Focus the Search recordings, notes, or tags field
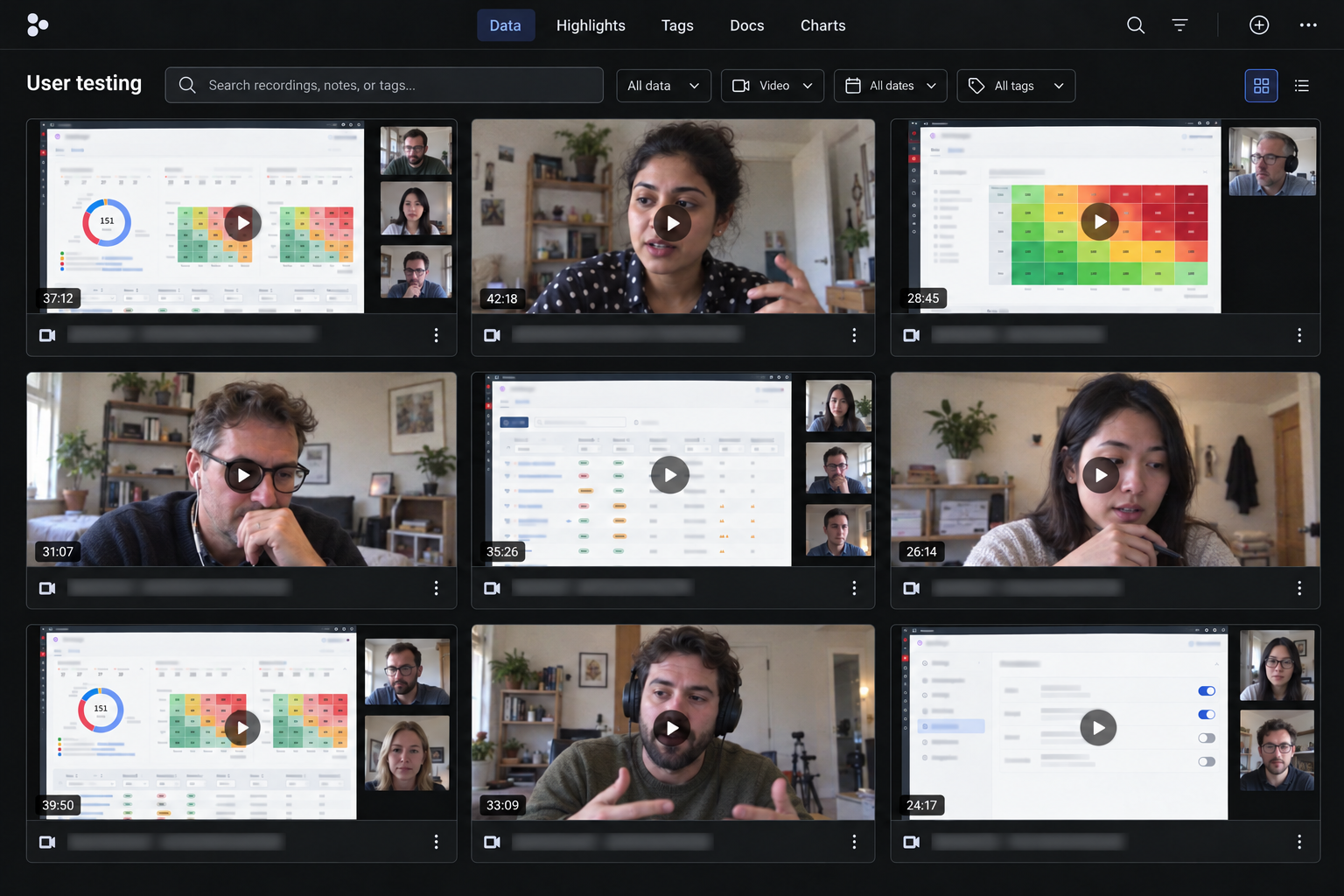Viewport: 1344px width, 896px height. (384, 85)
